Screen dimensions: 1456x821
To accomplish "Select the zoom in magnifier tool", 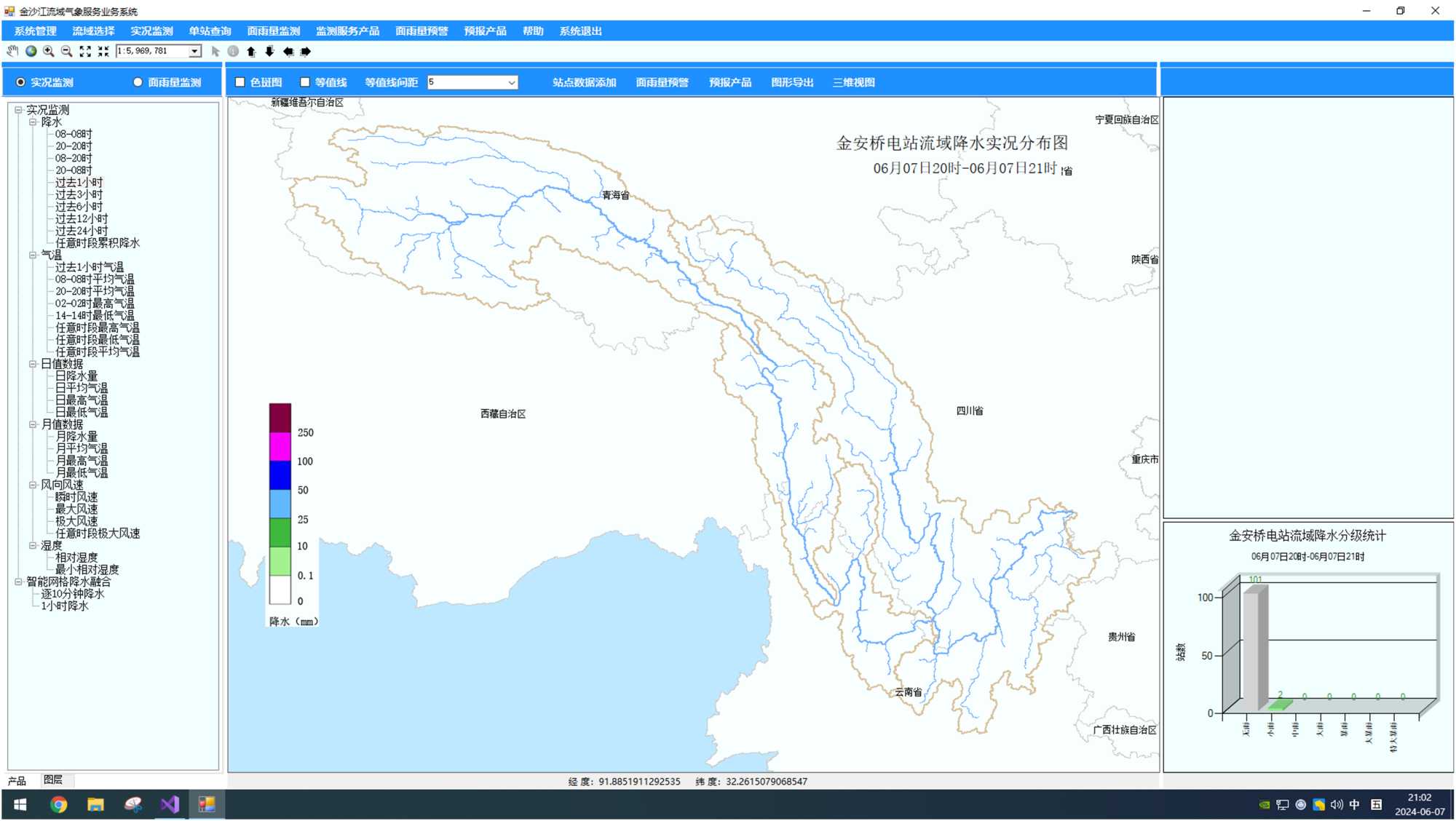I will pyautogui.click(x=49, y=51).
